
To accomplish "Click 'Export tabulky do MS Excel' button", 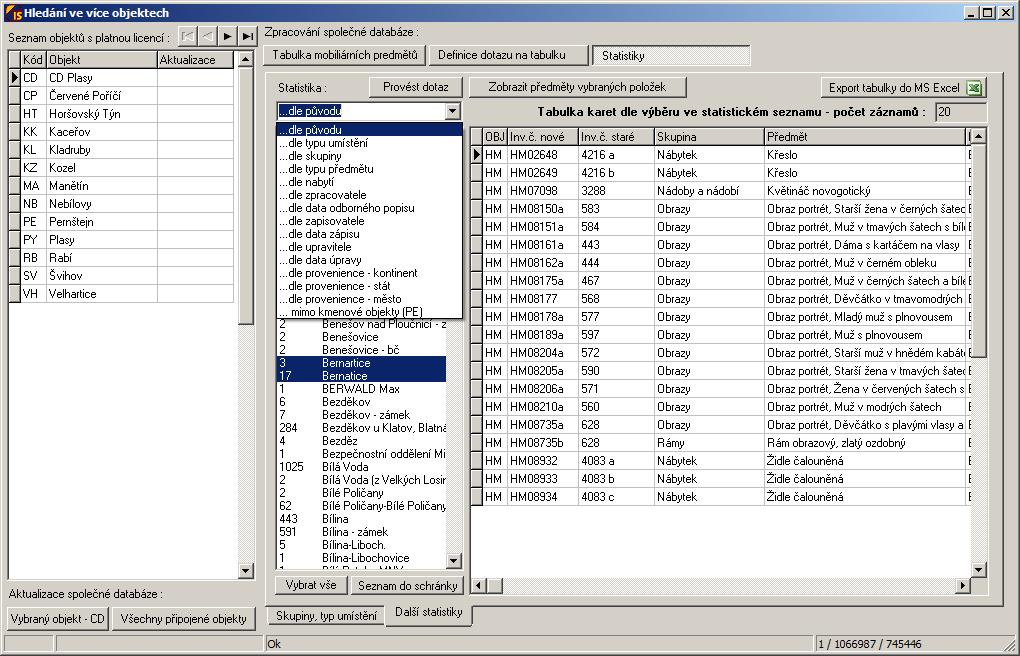I will [904, 88].
